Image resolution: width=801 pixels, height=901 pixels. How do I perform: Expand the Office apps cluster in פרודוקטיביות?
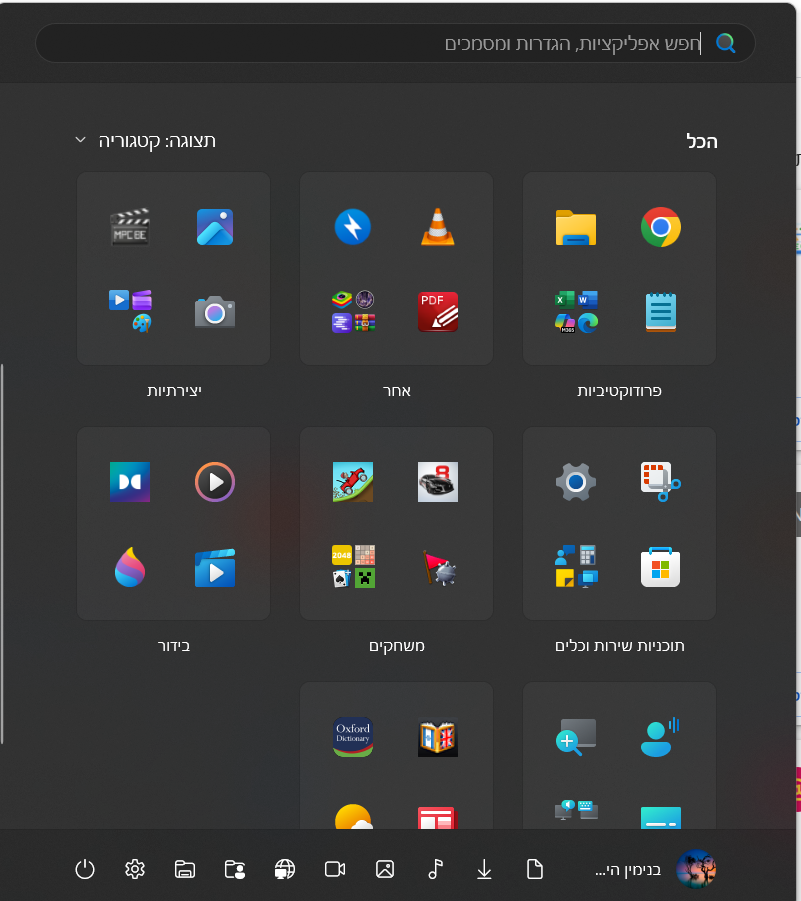click(576, 312)
